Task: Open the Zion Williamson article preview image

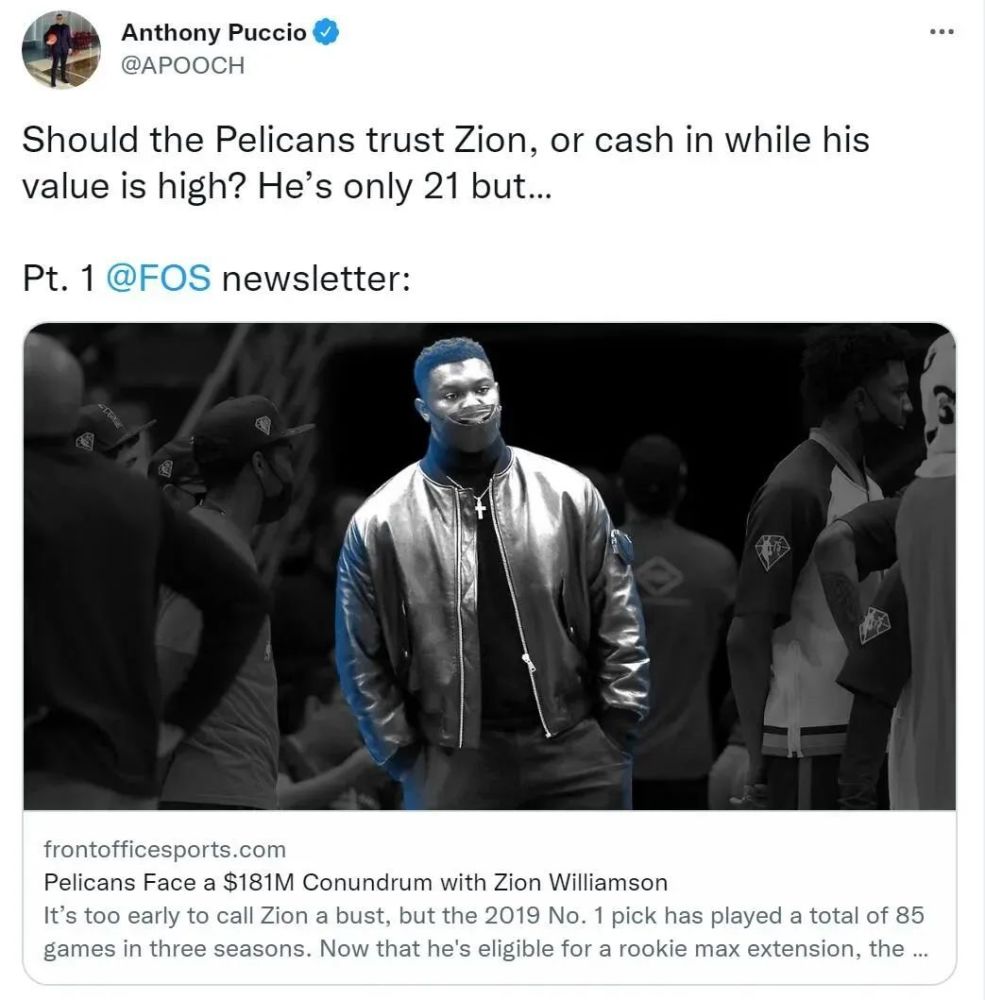Action: (489, 566)
